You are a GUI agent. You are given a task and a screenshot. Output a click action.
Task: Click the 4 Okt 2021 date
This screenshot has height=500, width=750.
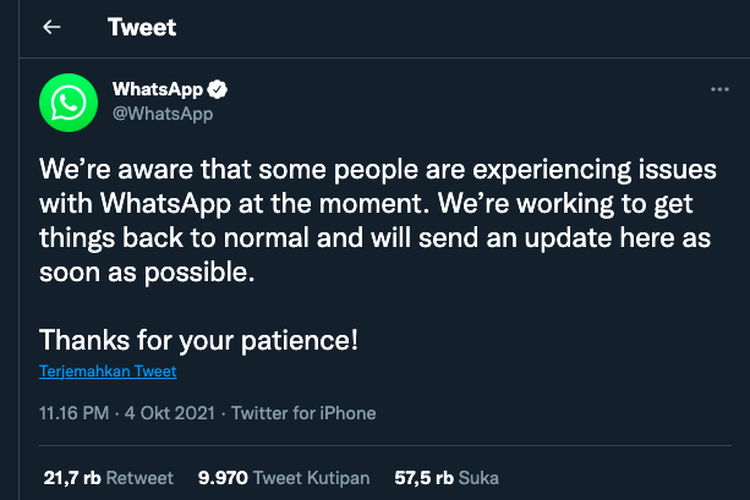tap(170, 413)
